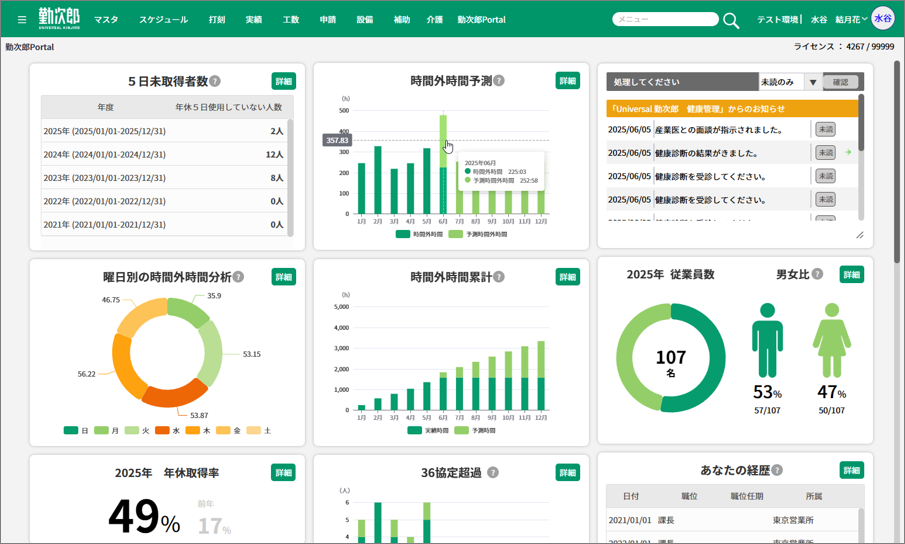Click 107名 employee count donut chart
Screen dimensions: 905x544
[671, 358]
